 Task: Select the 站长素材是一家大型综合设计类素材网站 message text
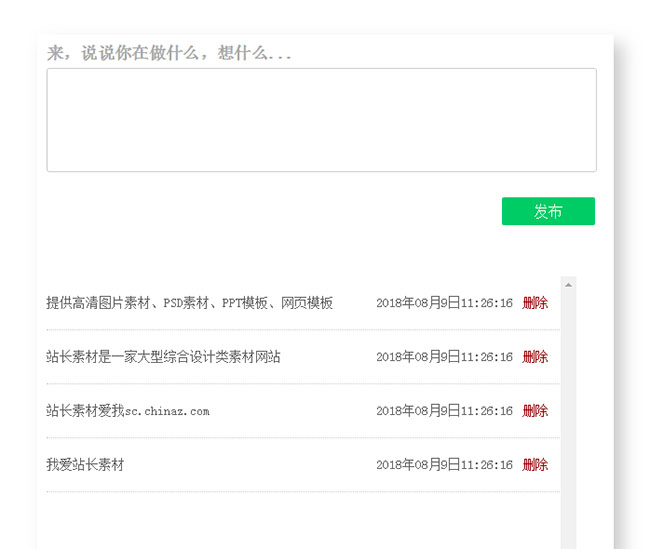(x=163, y=357)
